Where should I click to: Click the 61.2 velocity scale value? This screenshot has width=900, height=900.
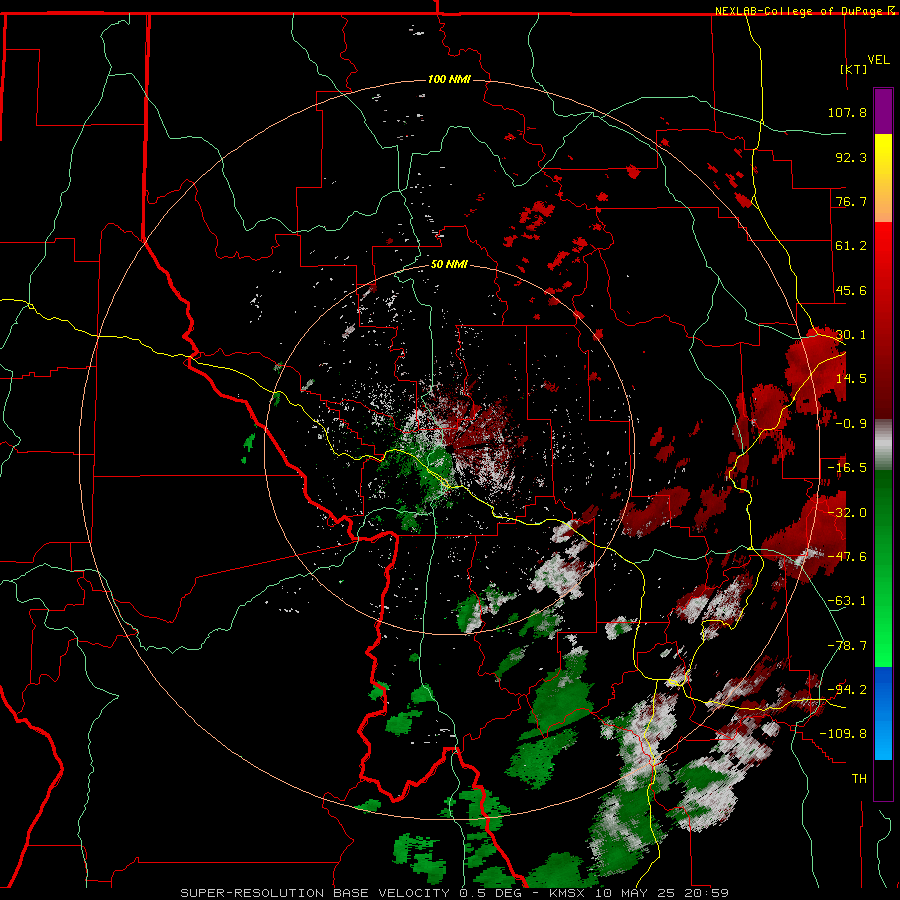[x=851, y=246]
